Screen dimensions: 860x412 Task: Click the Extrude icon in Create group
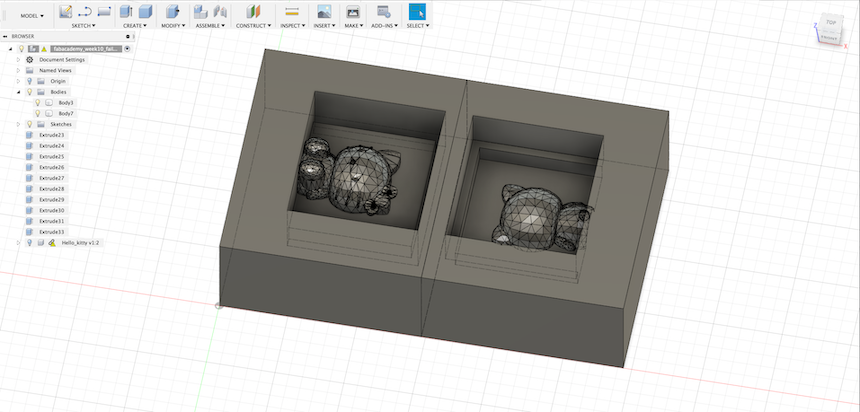pyautogui.click(x=127, y=11)
